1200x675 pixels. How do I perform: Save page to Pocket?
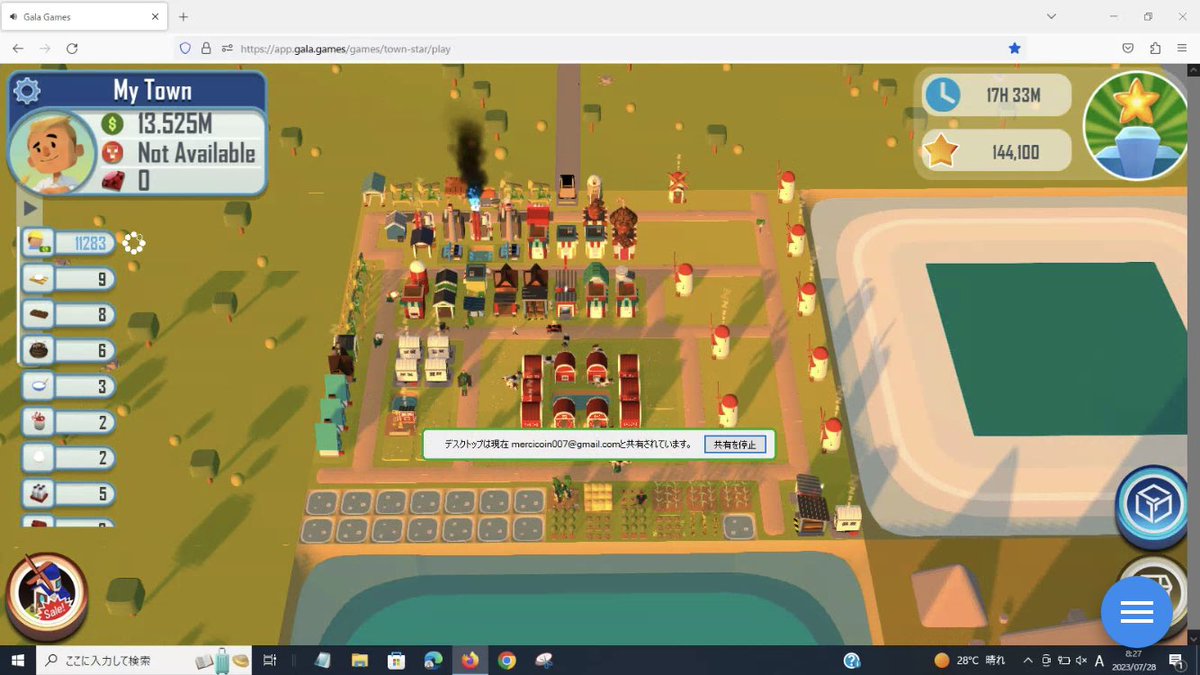click(x=1128, y=48)
